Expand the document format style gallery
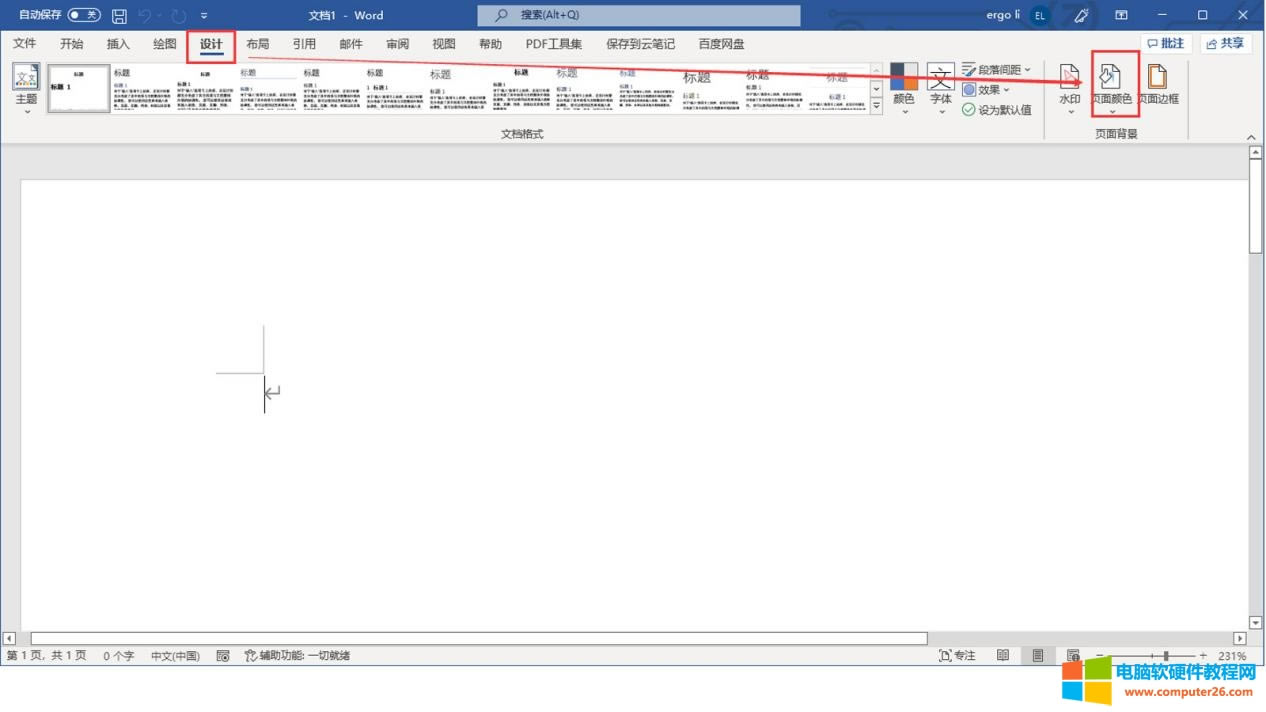1266x712 pixels. (x=877, y=107)
